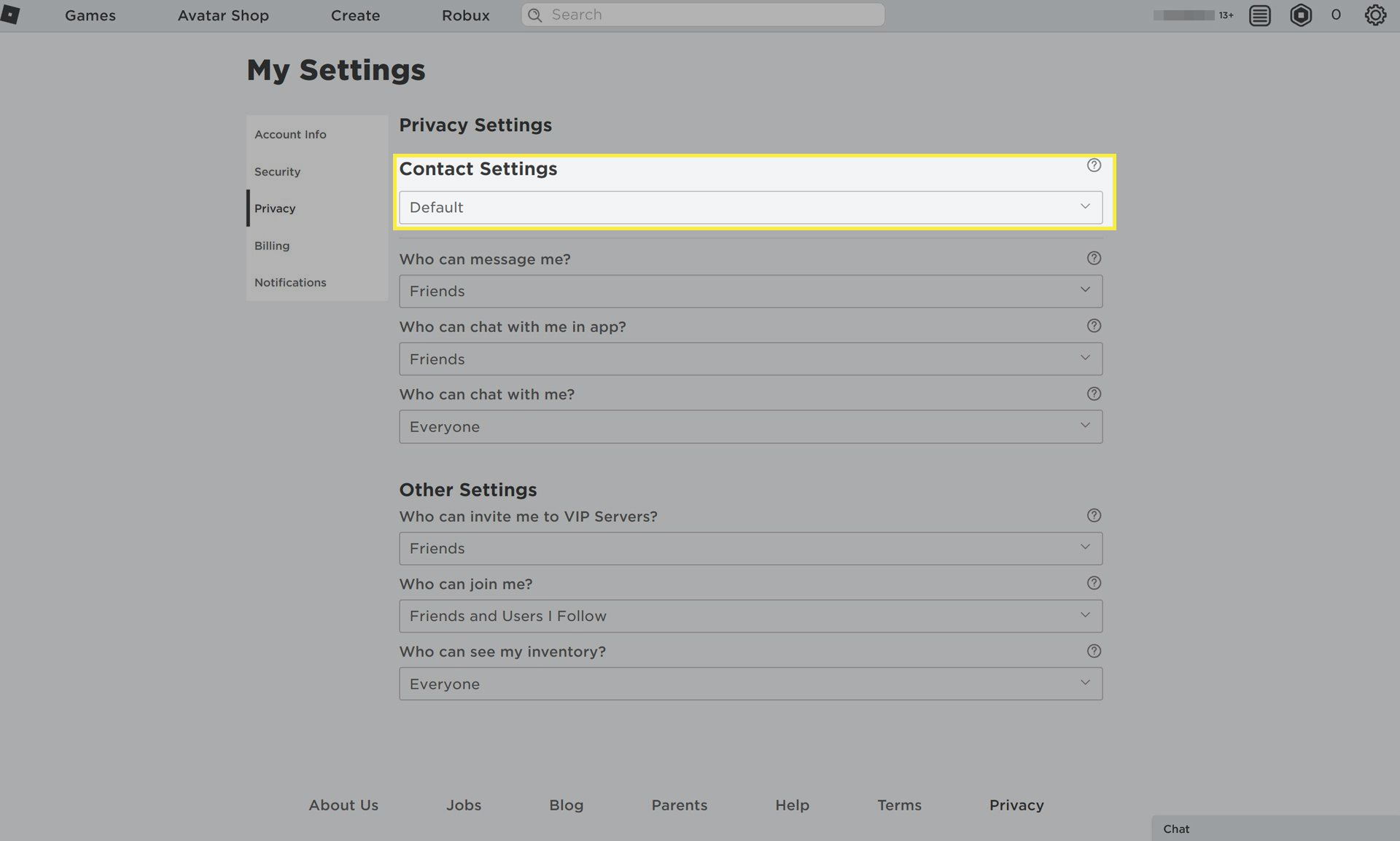
Task: Open the Chat panel bar
Action: 1275,829
